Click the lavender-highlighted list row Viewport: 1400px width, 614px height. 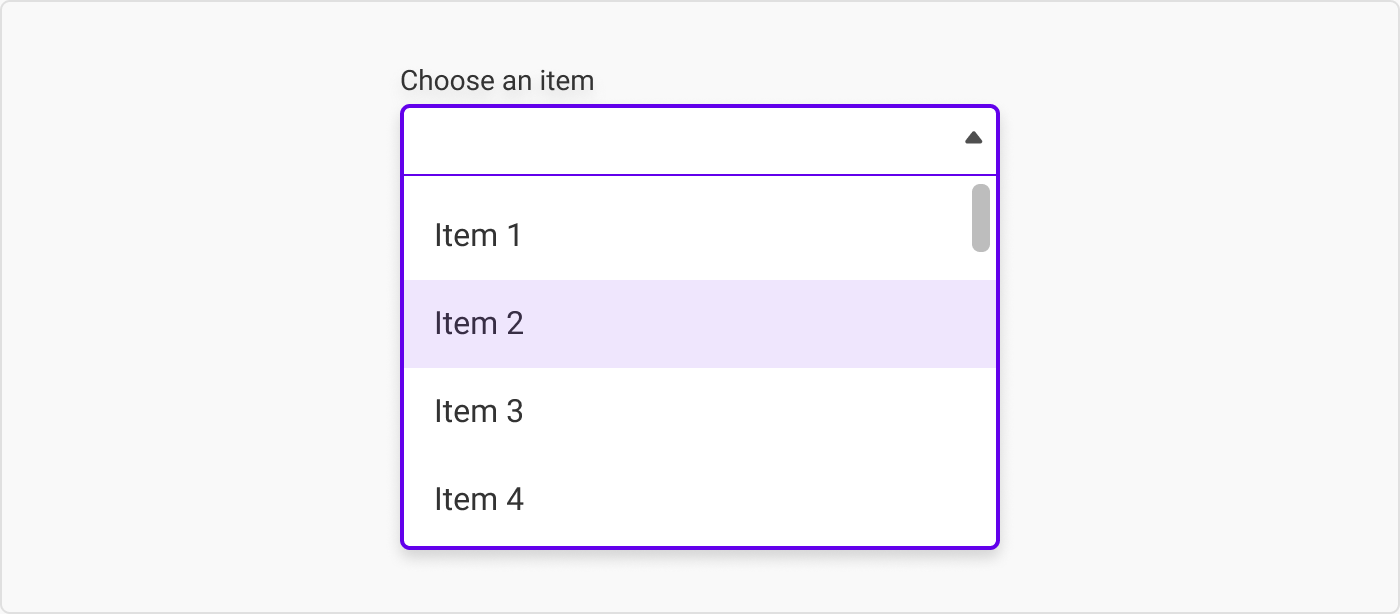point(698,324)
